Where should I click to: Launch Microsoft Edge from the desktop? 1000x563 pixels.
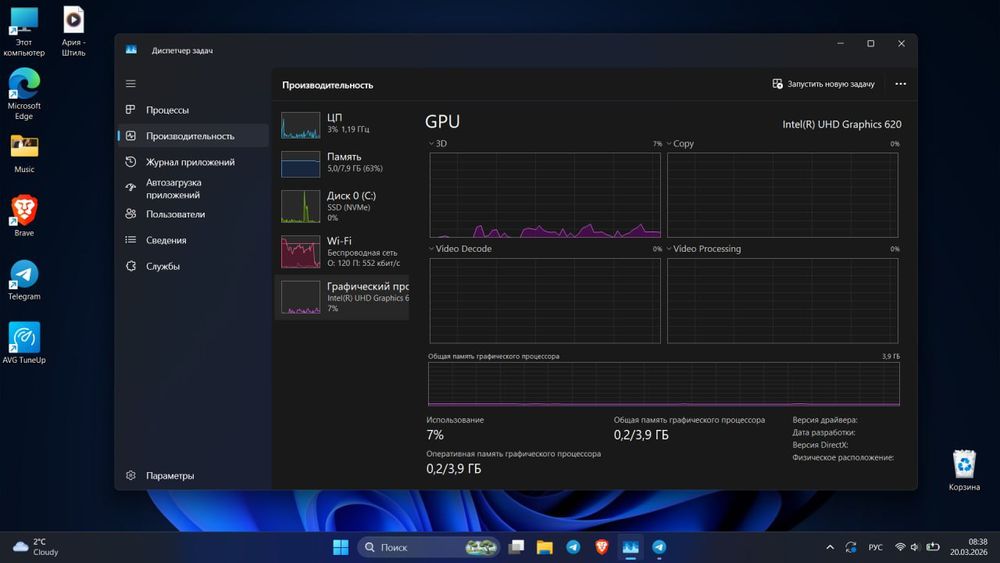(24, 94)
